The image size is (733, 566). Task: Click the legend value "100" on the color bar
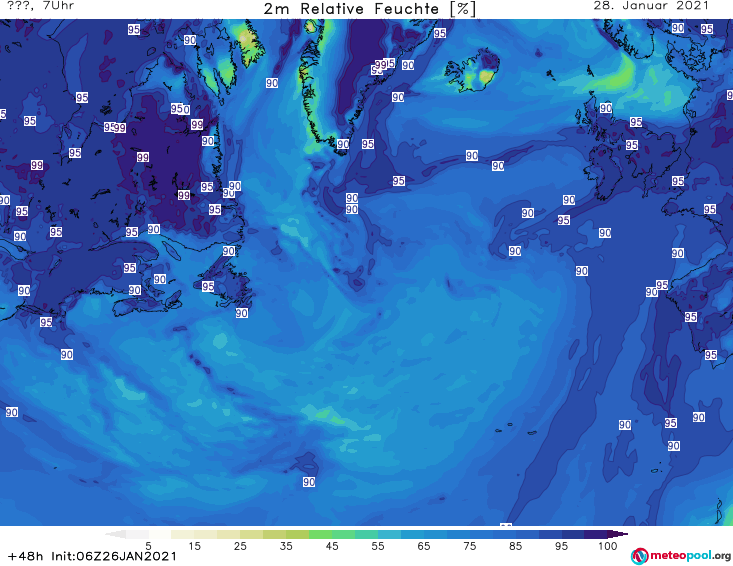tap(608, 546)
